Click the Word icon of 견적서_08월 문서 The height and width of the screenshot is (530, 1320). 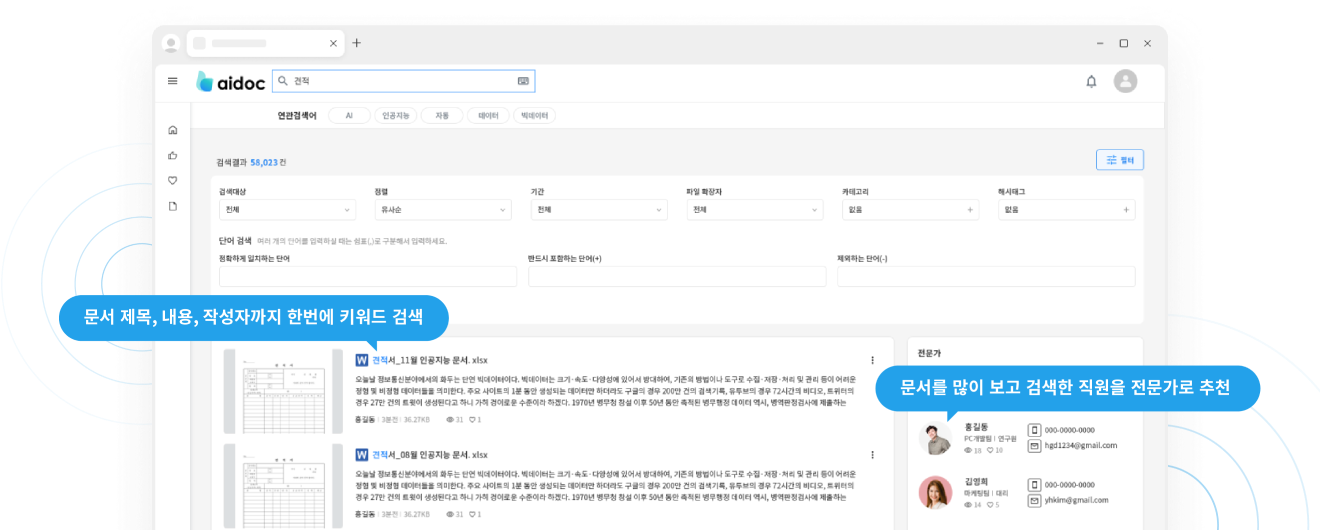point(362,454)
